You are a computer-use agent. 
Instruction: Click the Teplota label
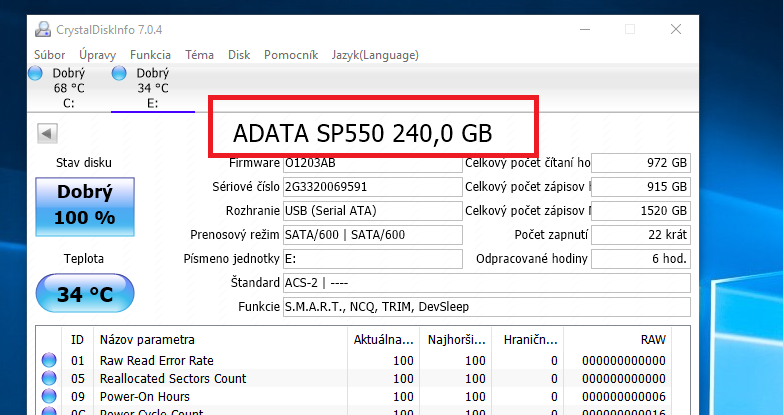coord(84,259)
